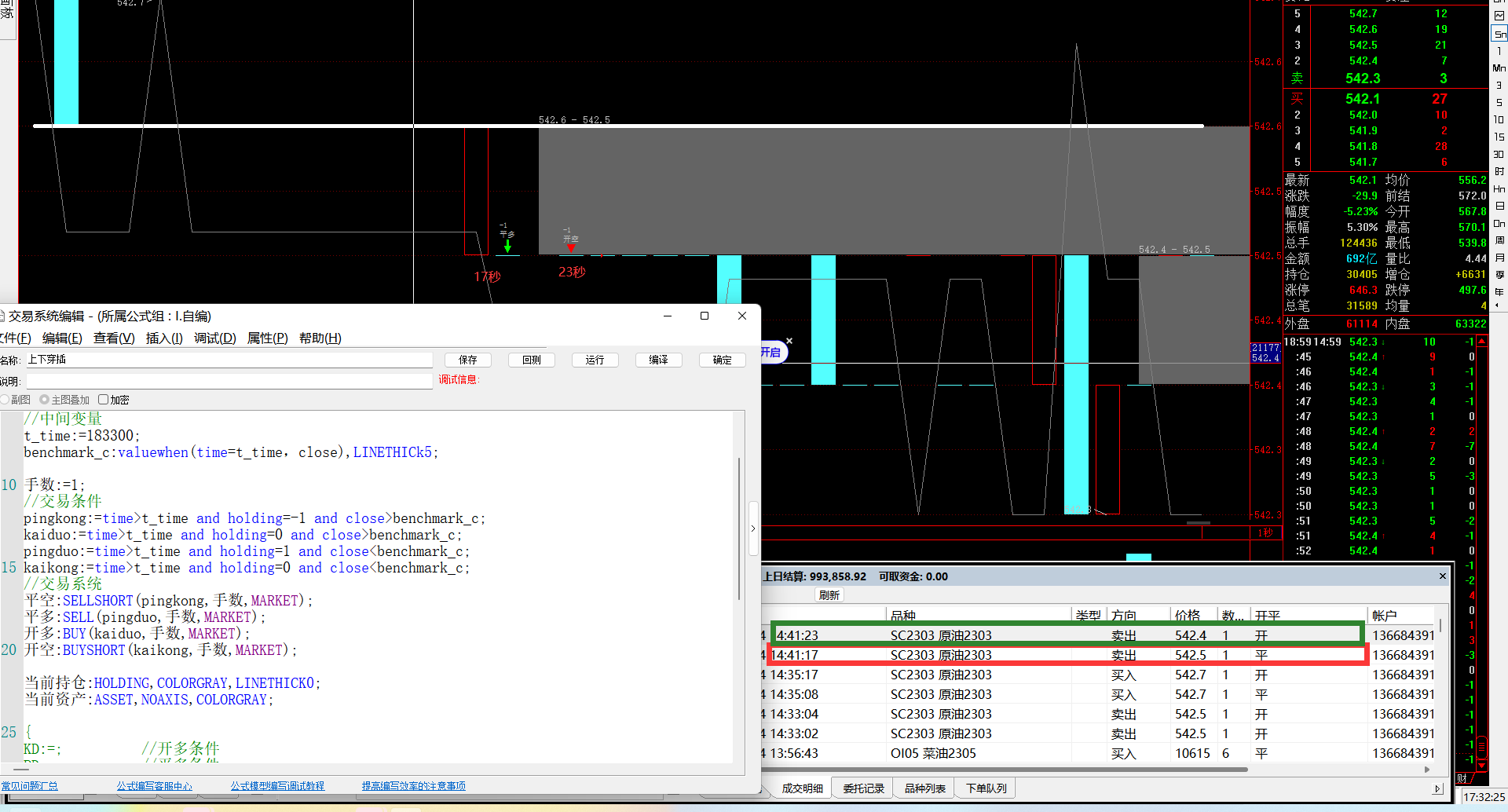
Task: Switch to the 委托记录 tab
Action: (x=863, y=788)
